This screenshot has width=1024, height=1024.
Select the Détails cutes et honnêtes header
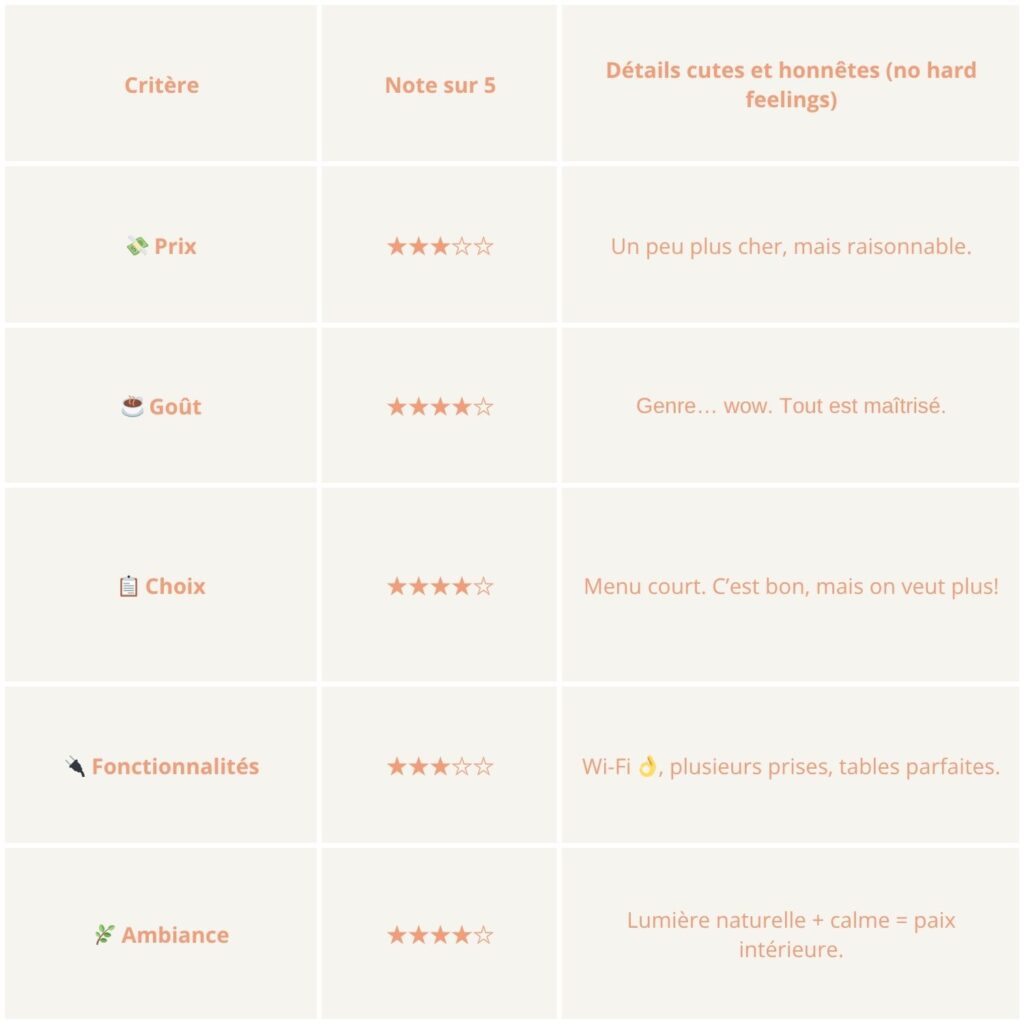pyautogui.click(x=791, y=85)
